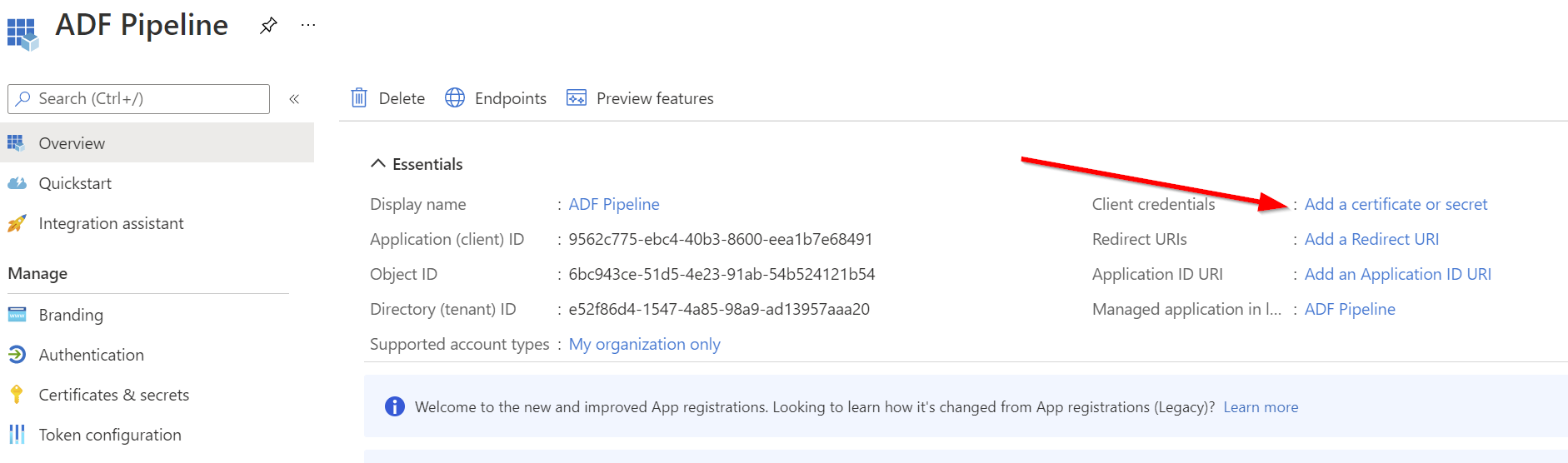
Task: Click the Managed application in l... label
Action: click(1187, 309)
